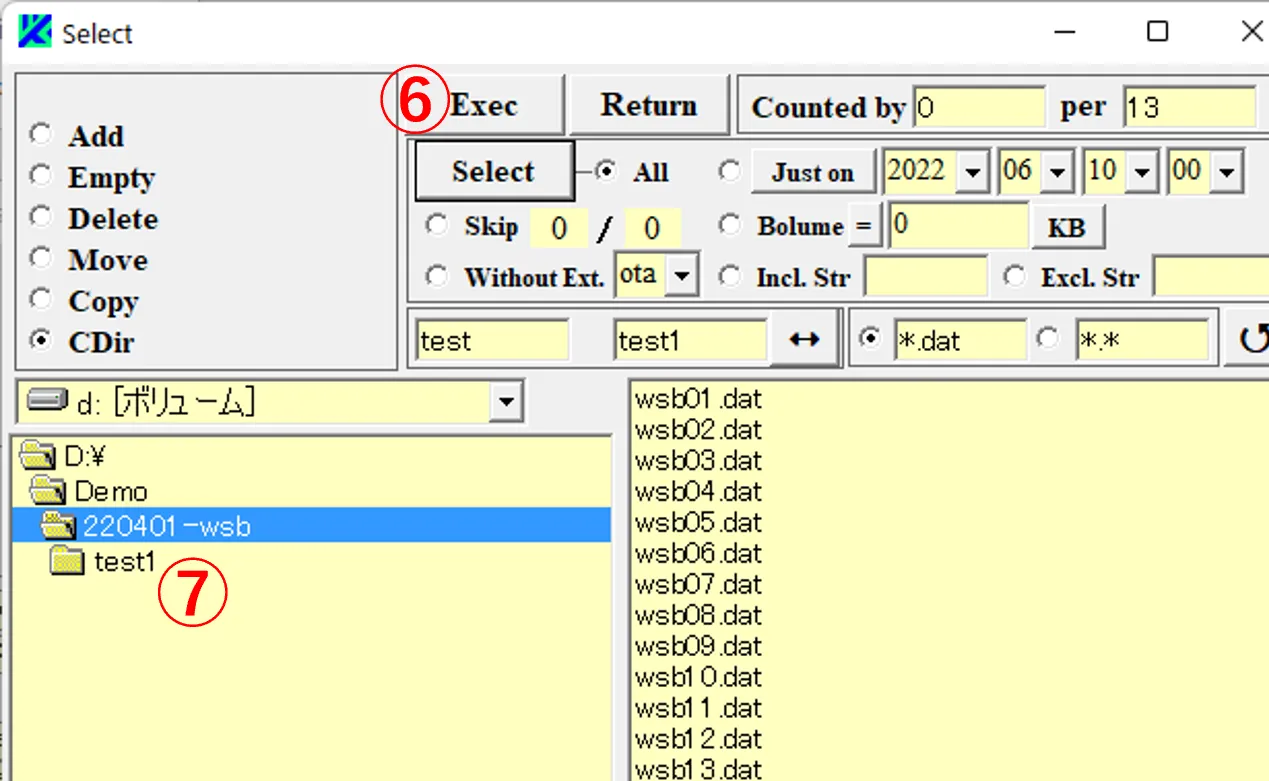Image resolution: width=1269 pixels, height=781 pixels.
Task: Select the *.dat filter radio button
Action: [x=871, y=338]
